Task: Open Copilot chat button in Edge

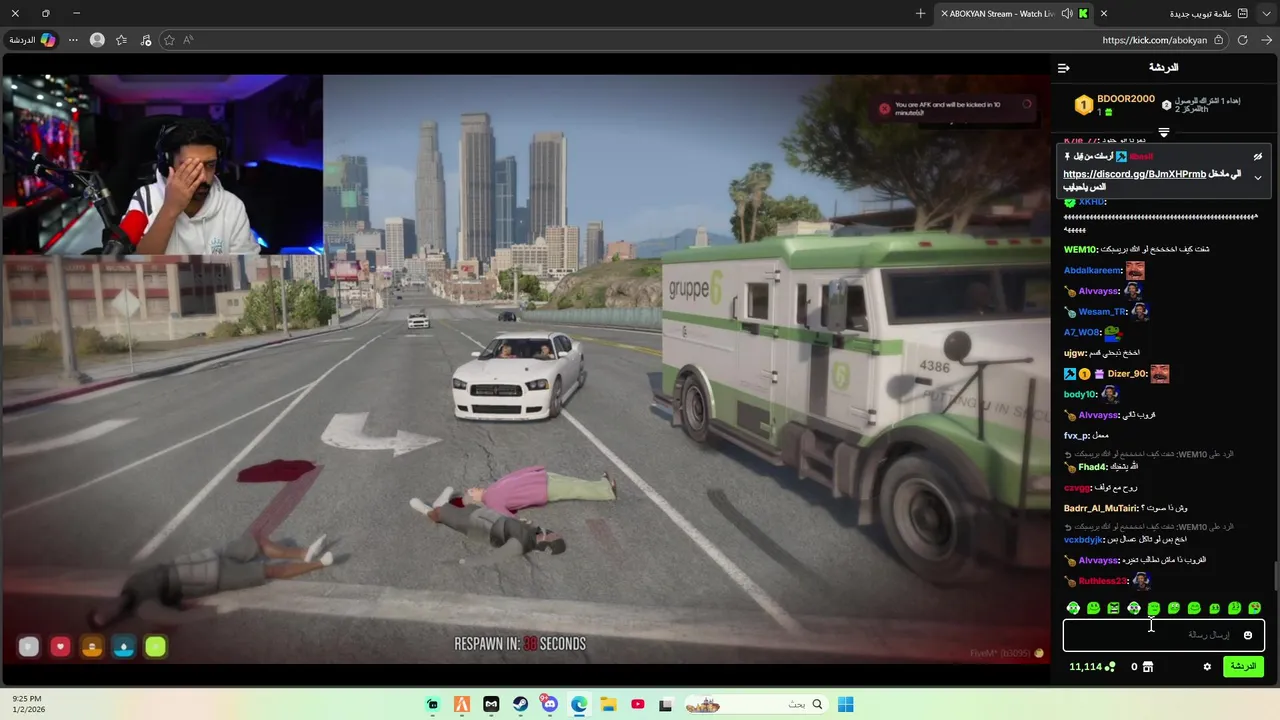Action: (x=32, y=40)
